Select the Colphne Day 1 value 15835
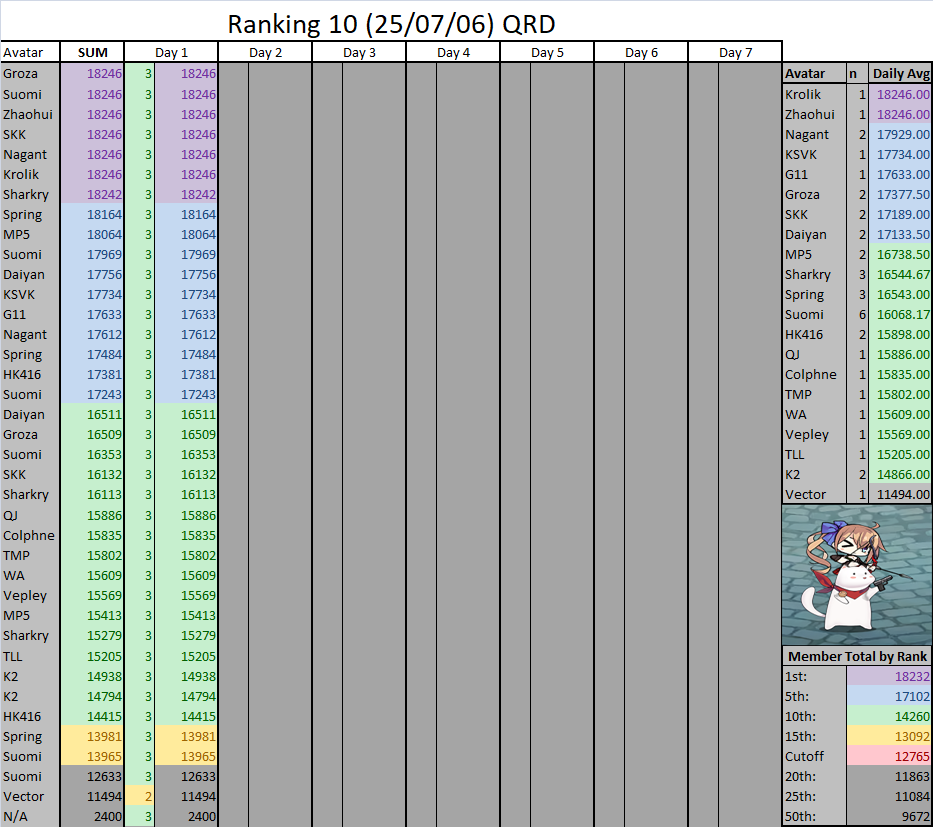 pos(186,535)
